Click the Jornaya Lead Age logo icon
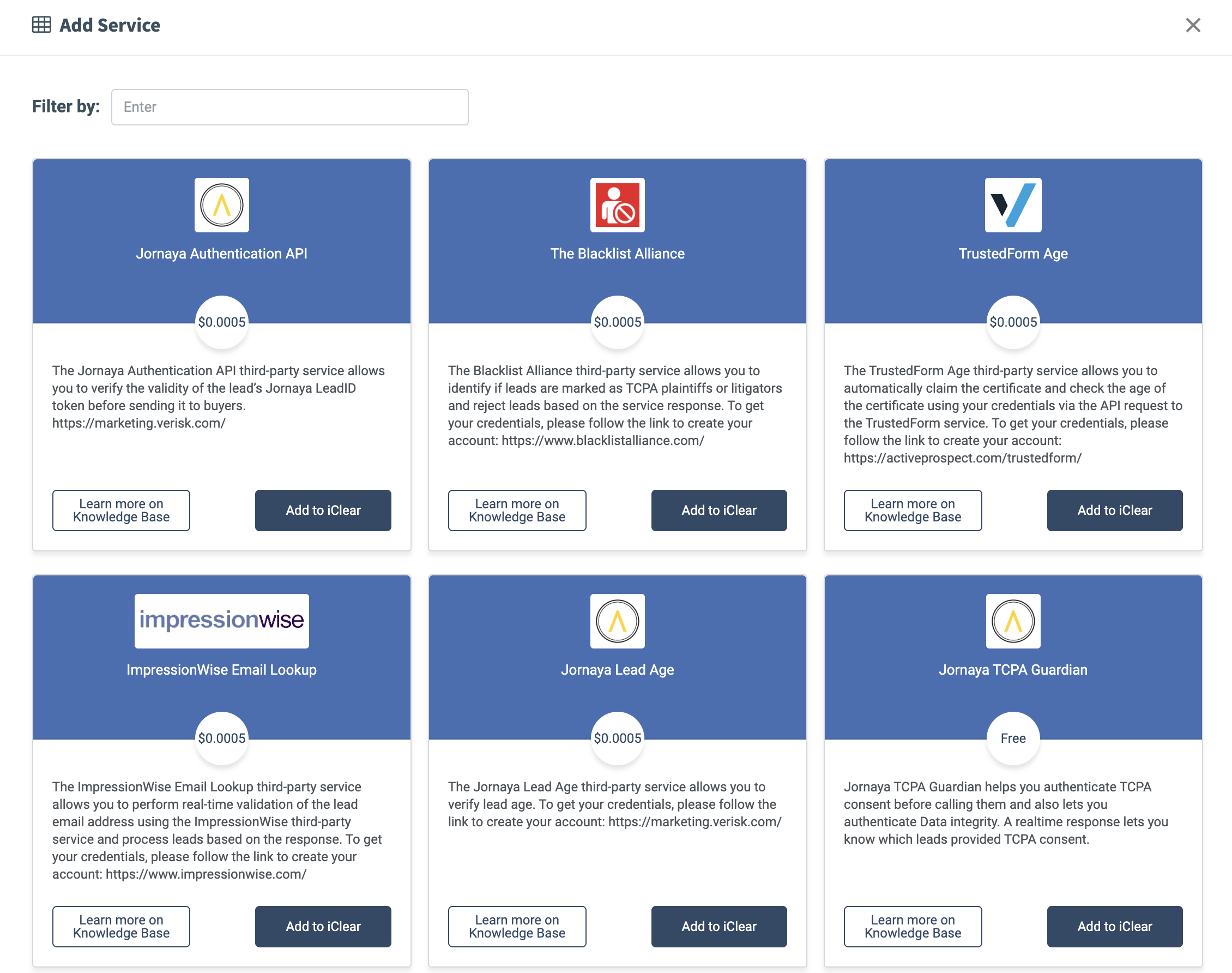 click(617, 621)
